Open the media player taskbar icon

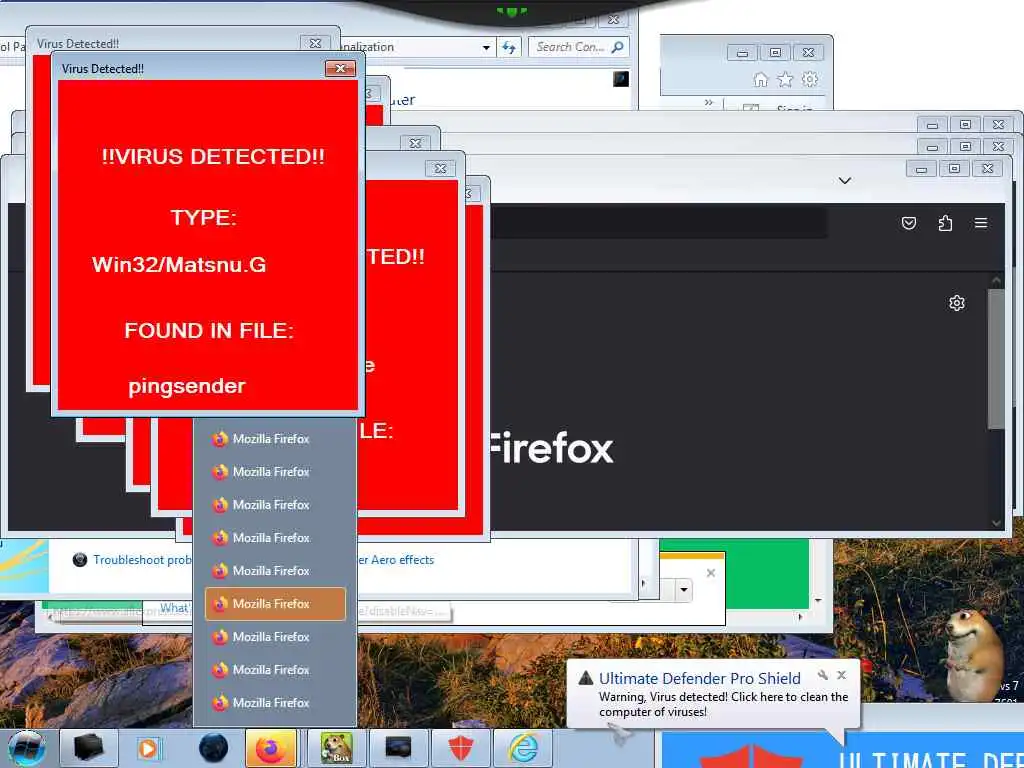click(148, 748)
